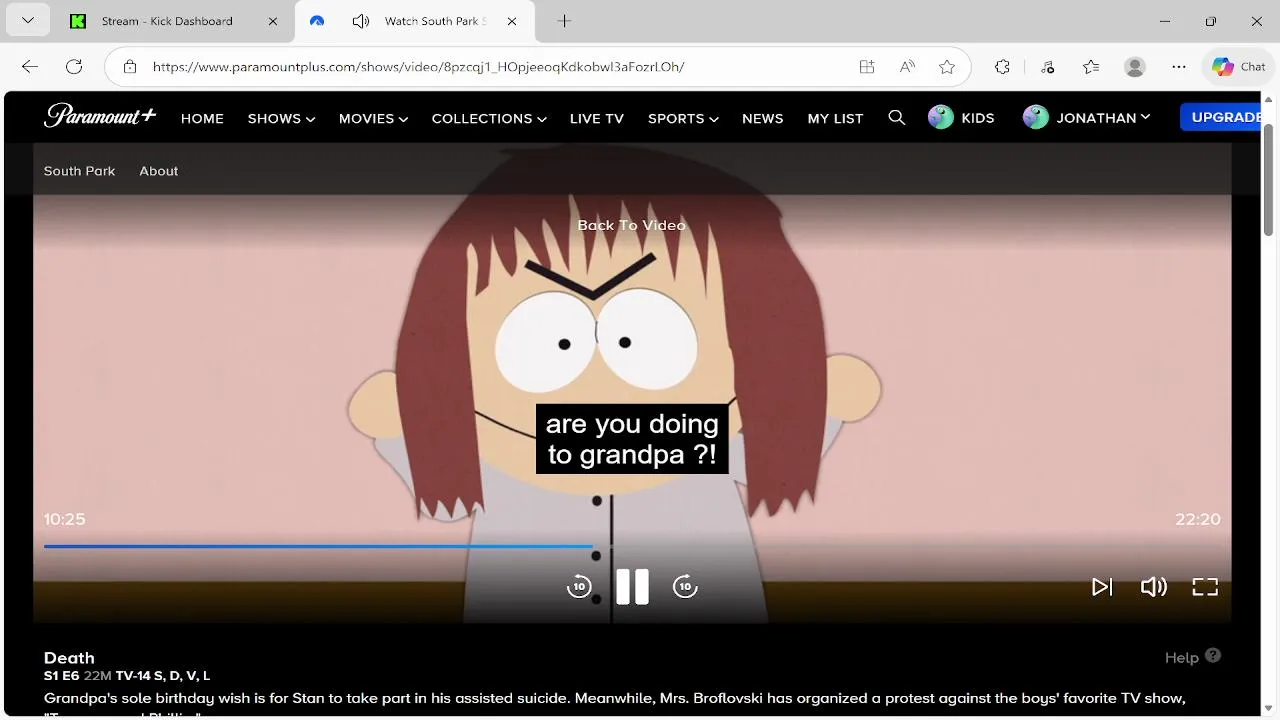Expand the Sports menu
1280x720 pixels.
[683, 118]
